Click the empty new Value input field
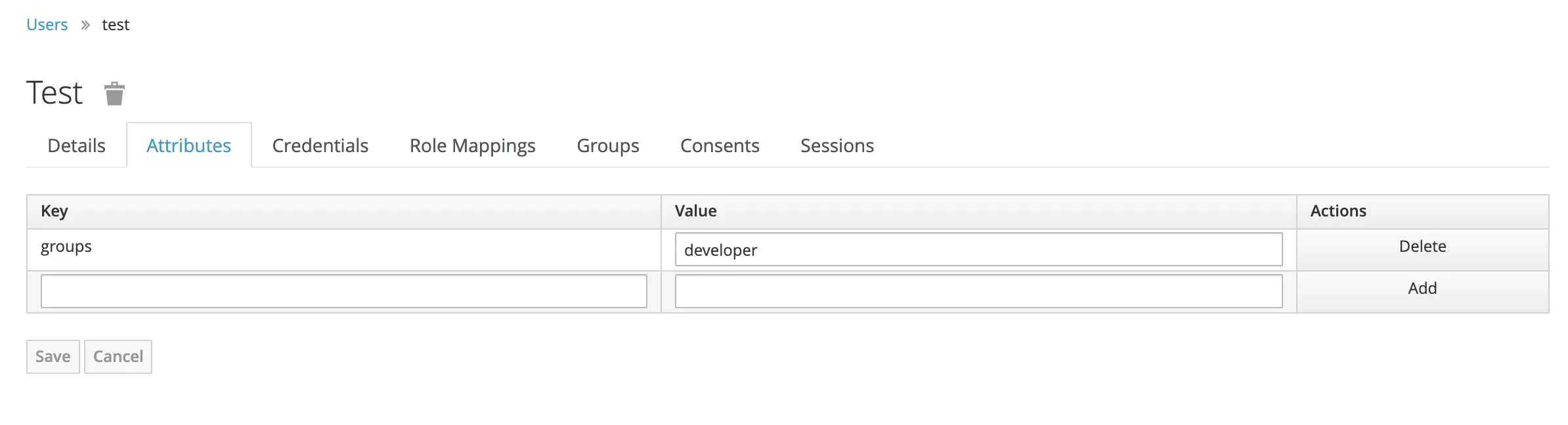This screenshot has width=1568, height=425. click(978, 291)
